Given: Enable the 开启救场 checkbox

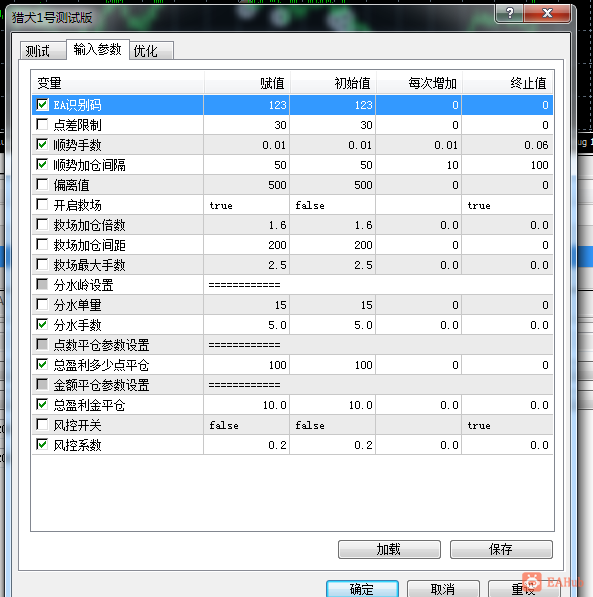Looking at the screenshot, I should coord(42,204).
